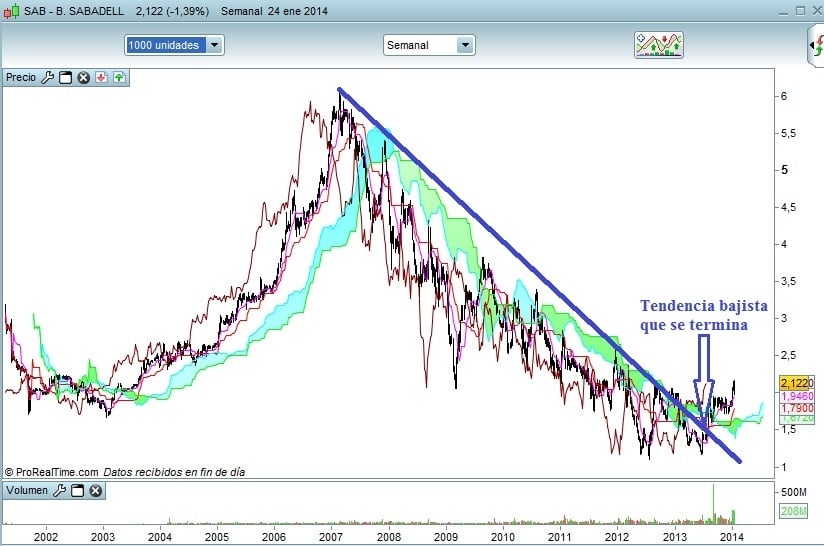
Task: Maximize the chart window
Action: click(x=800, y=11)
